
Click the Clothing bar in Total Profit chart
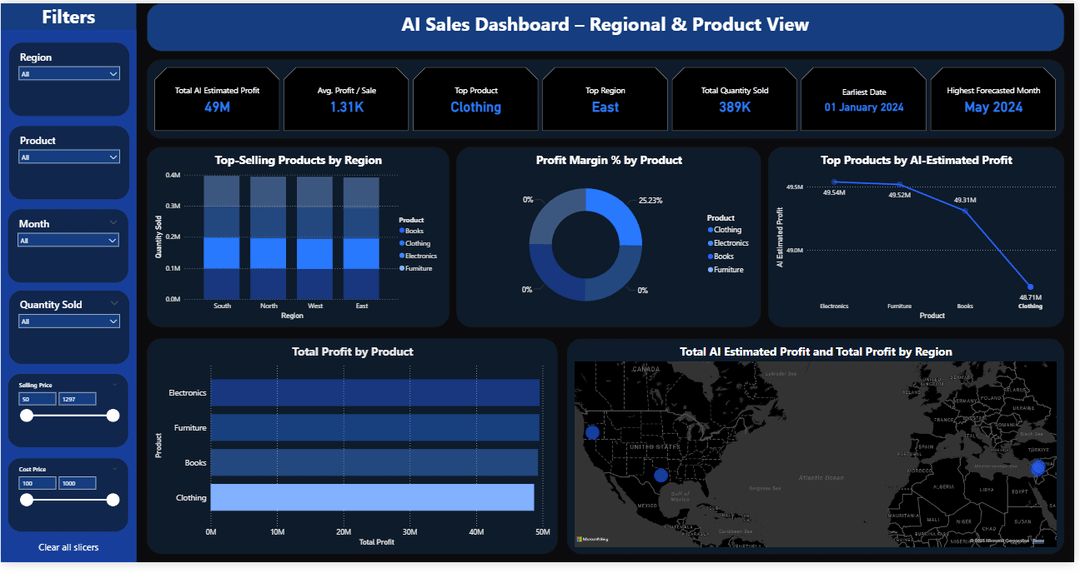372,497
